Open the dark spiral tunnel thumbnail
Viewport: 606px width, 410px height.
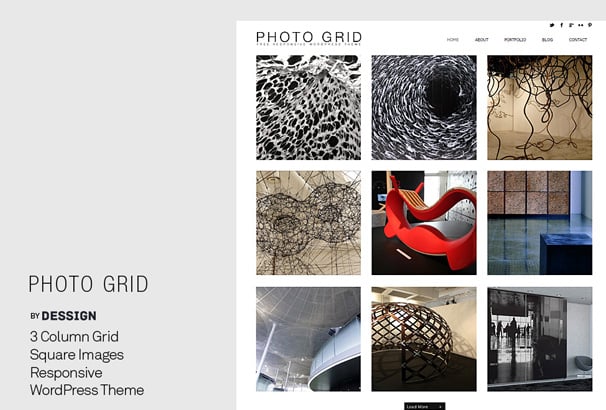coord(424,107)
